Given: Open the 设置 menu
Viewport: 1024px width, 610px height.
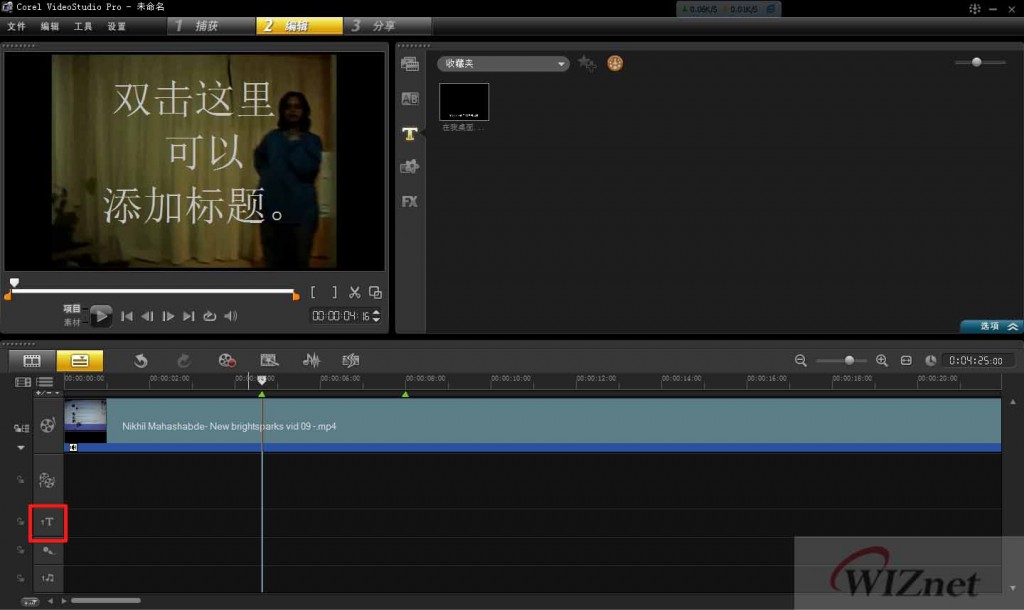Looking at the screenshot, I should pyautogui.click(x=116, y=26).
